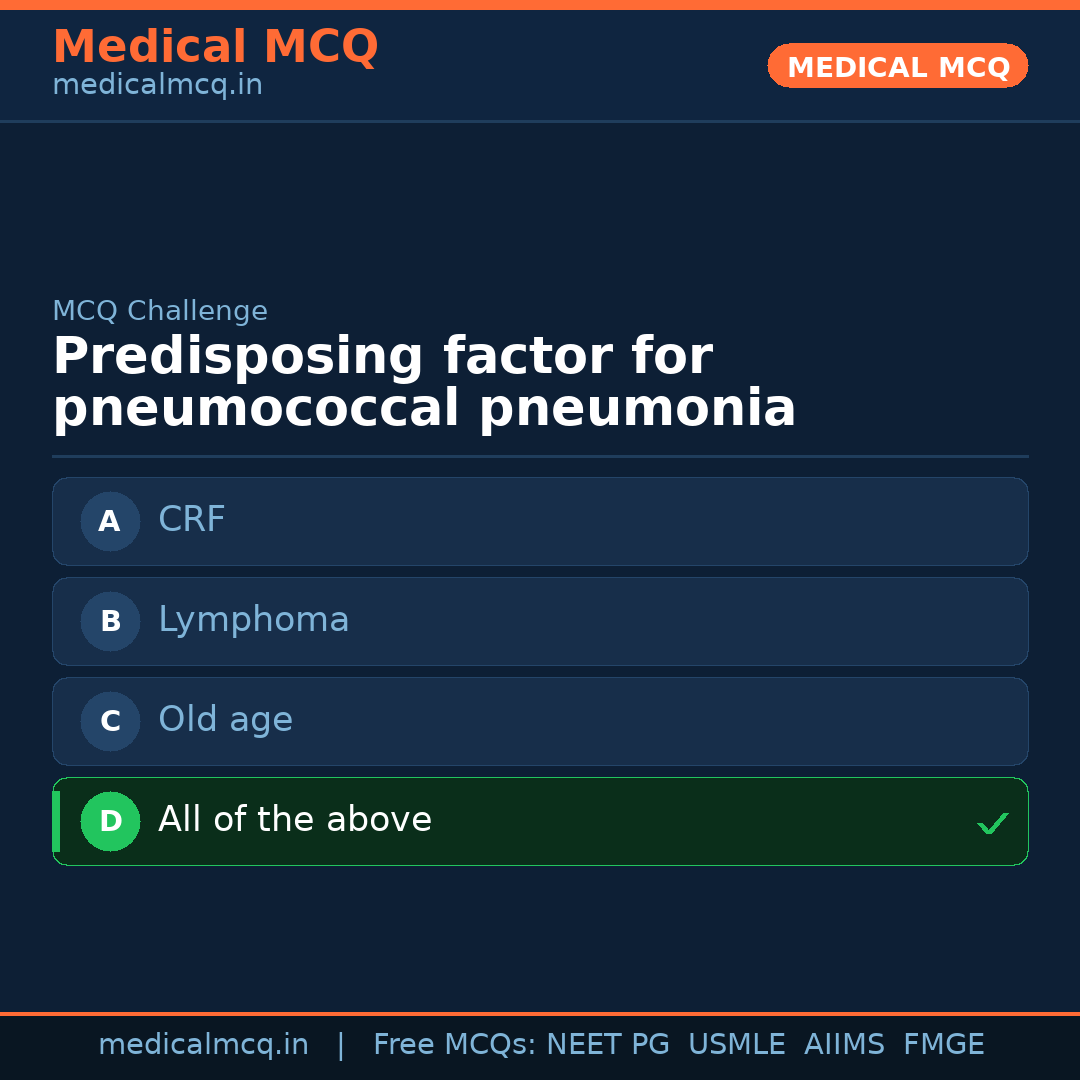The width and height of the screenshot is (1080, 1080).
Task: Click the orange MEDICAL MCQ badge
Action: (898, 66)
